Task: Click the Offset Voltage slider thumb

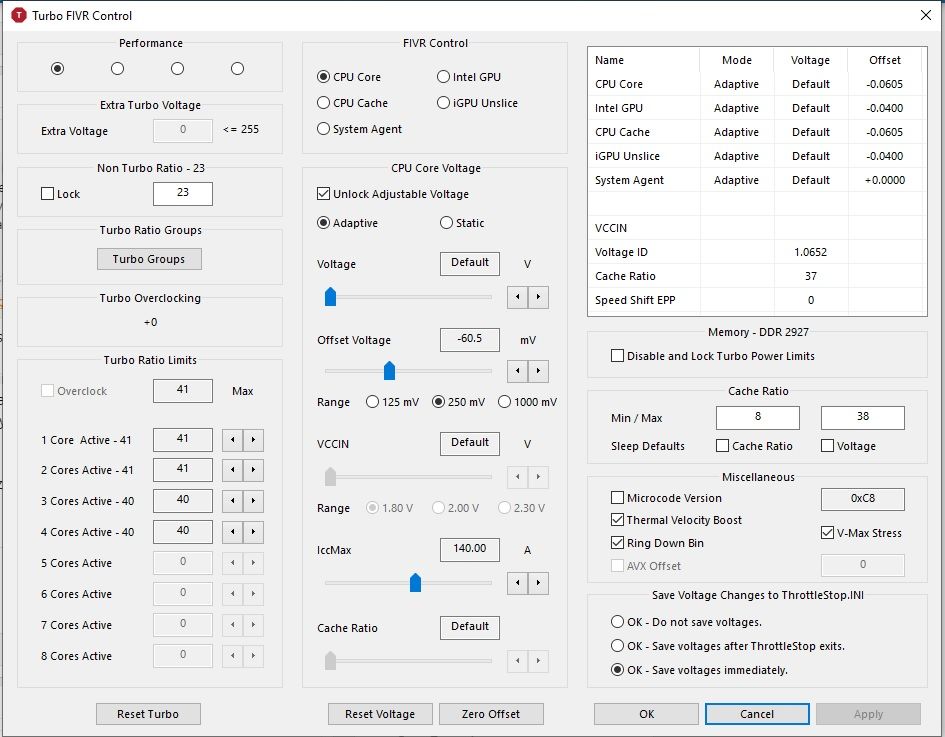Action: point(389,371)
